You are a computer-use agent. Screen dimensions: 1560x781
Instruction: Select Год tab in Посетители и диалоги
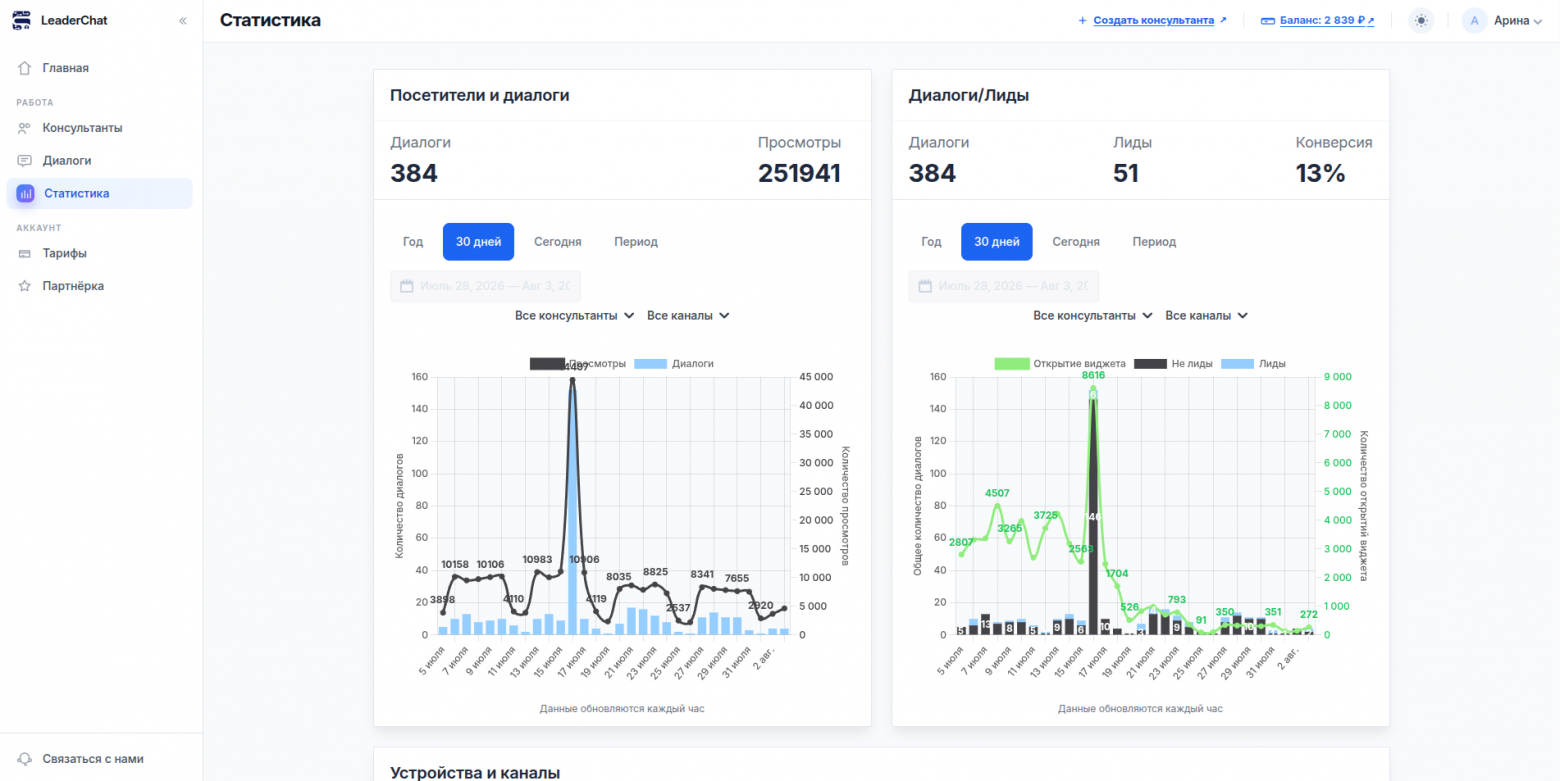(413, 242)
